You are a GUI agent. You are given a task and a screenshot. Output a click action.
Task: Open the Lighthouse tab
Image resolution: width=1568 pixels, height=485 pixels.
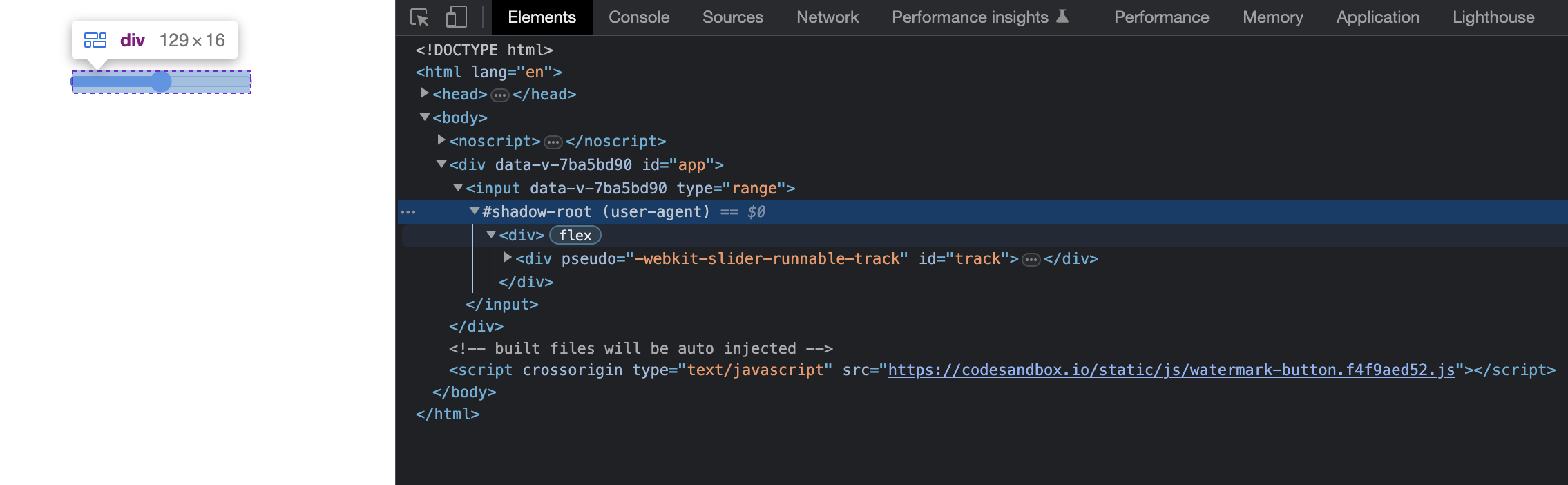(x=1493, y=17)
